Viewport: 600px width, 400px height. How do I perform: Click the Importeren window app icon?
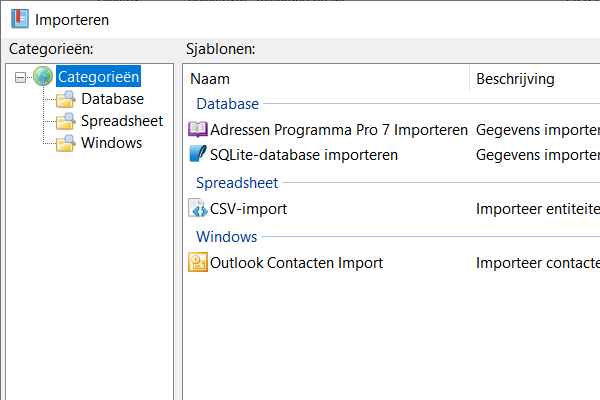pyautogui.click(x=17, y=19)
